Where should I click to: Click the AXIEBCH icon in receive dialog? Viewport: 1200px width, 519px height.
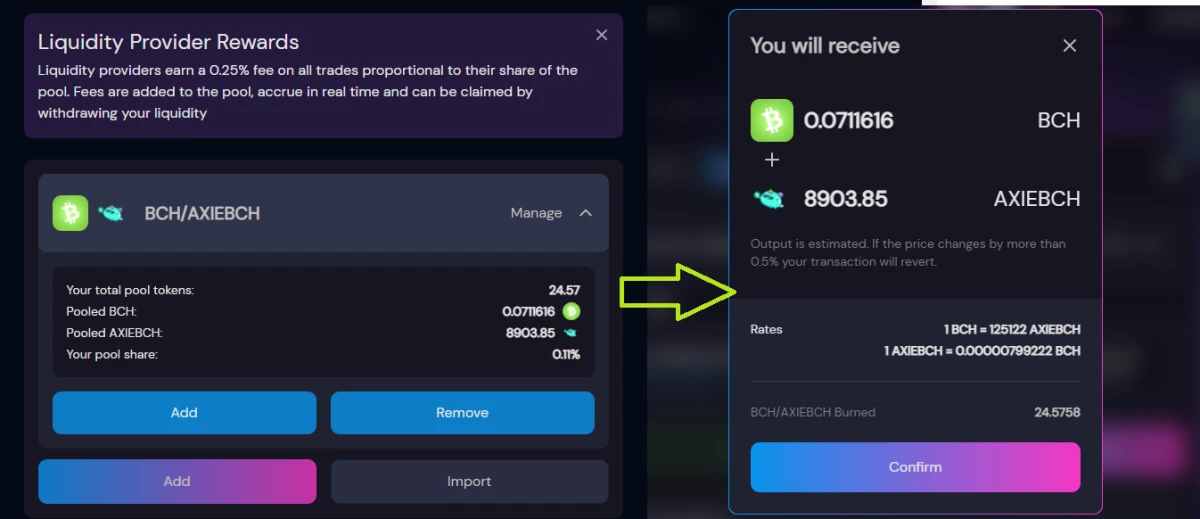click(x=771, y=198)
